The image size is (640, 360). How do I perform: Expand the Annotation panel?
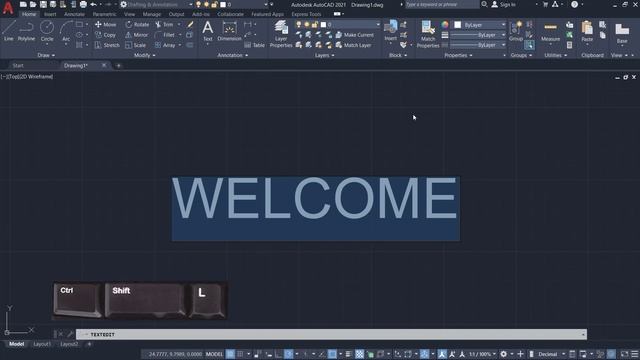click(x=233, y=55)
